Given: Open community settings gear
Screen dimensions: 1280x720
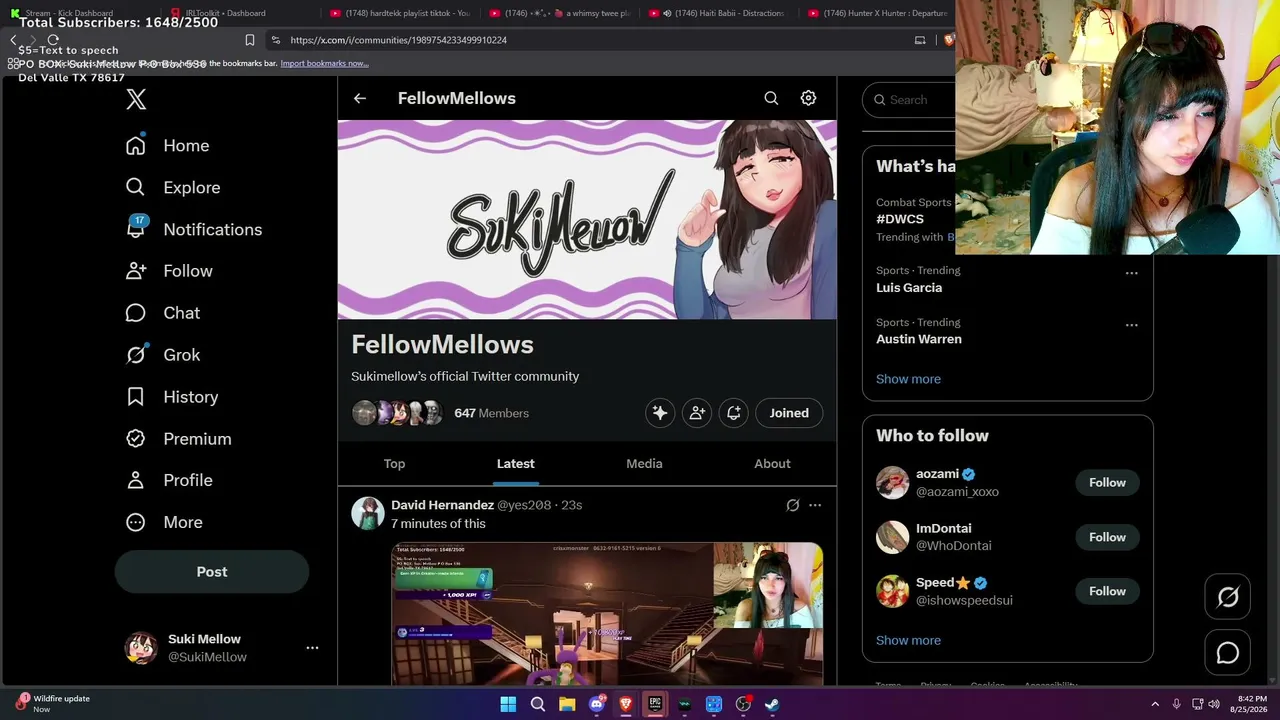Looking at the screenshot, I should click(x=808, y=98).
